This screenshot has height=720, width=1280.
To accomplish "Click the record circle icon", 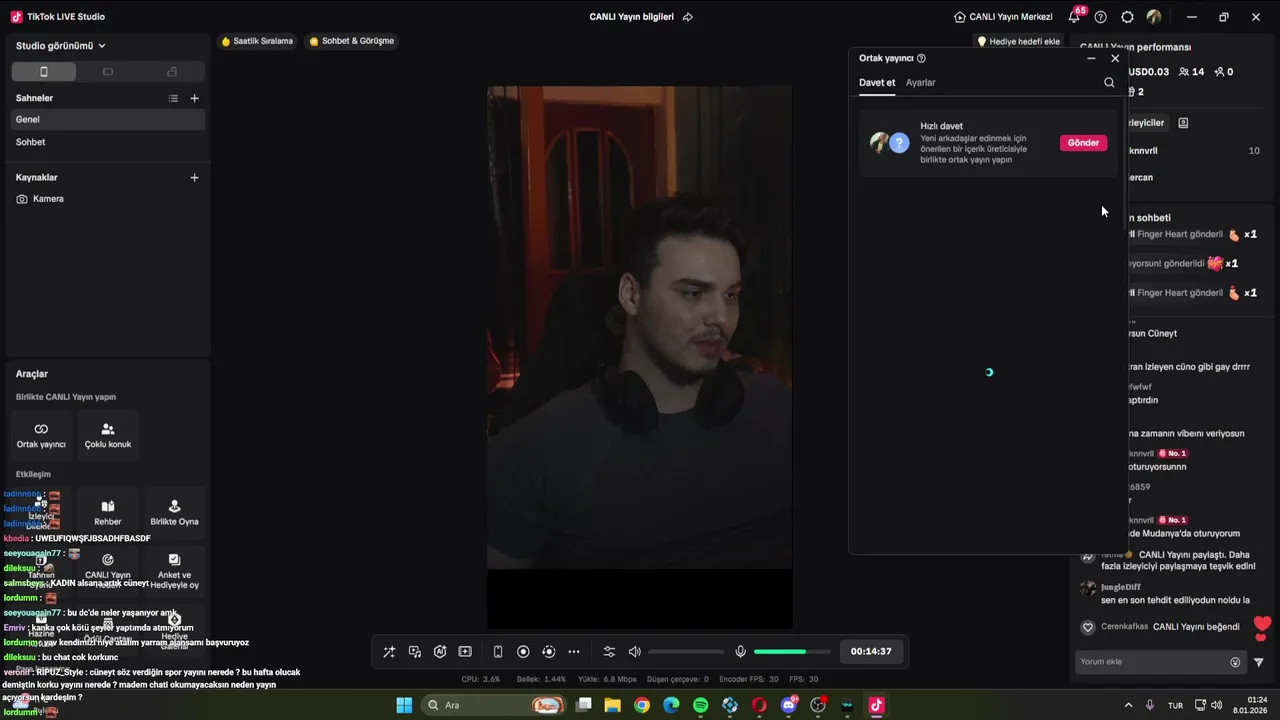I will tap(523, 652).
